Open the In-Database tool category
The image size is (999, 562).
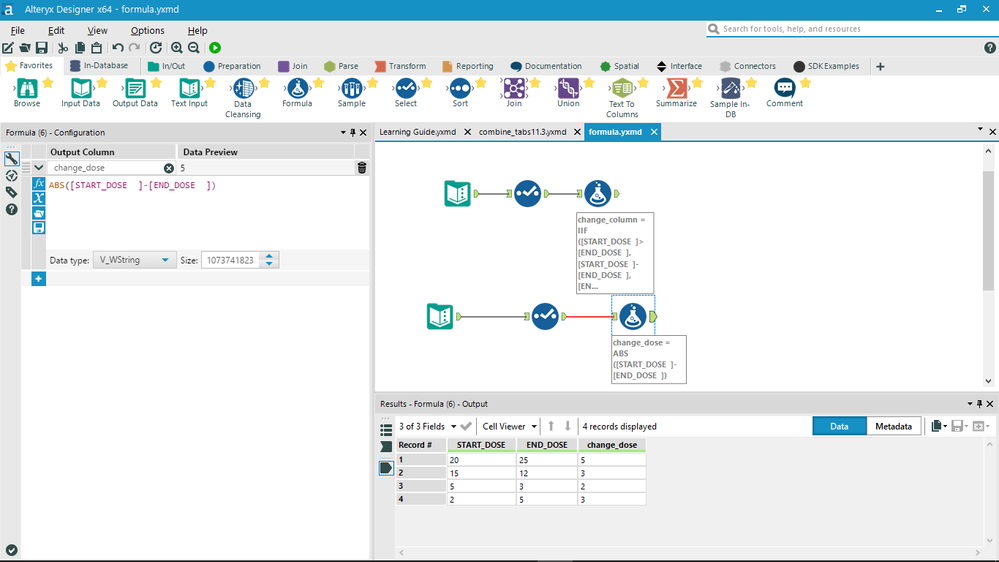pyautogui.click(x=99, y=66)
